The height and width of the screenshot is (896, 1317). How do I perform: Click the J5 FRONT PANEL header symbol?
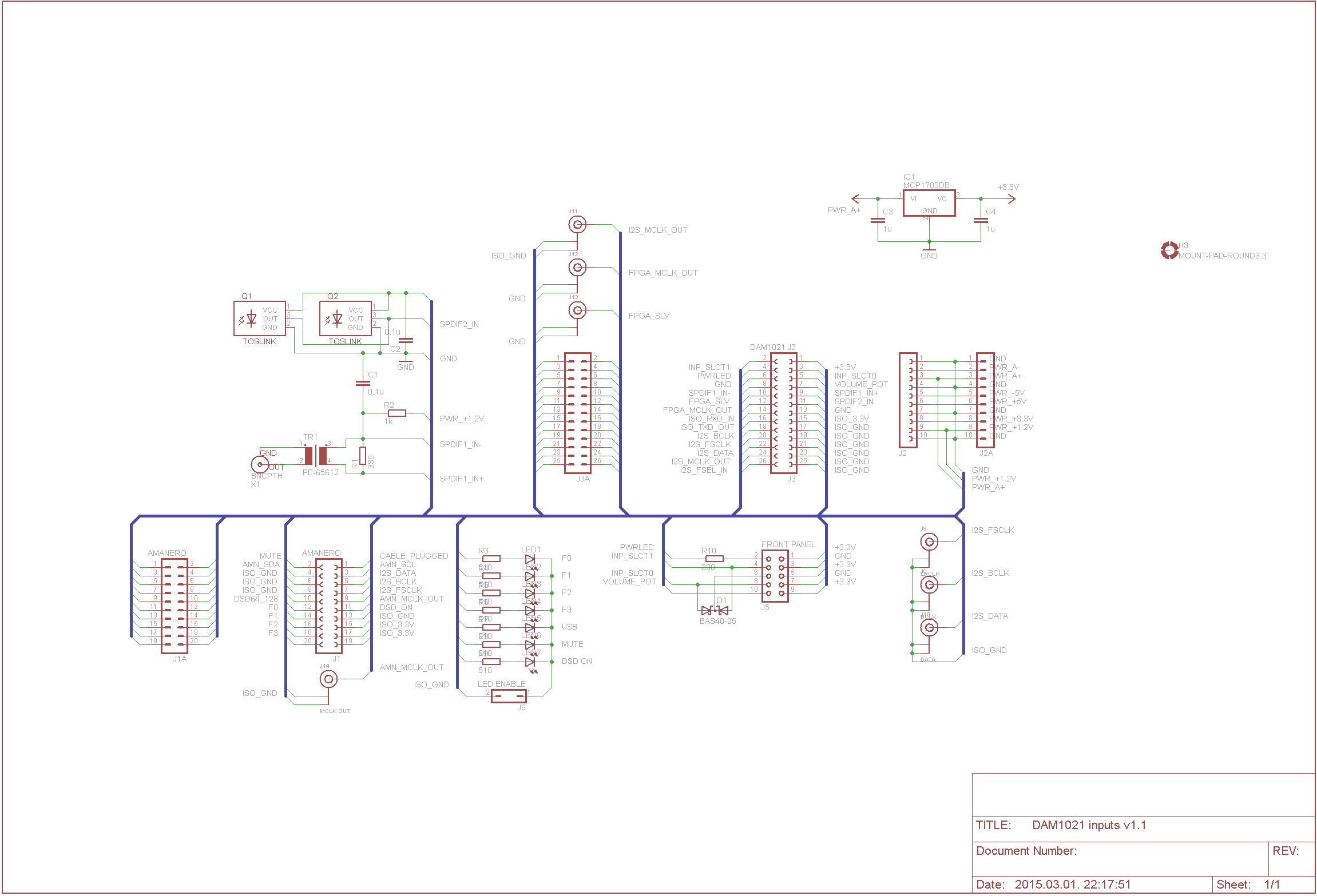[775, 576]
